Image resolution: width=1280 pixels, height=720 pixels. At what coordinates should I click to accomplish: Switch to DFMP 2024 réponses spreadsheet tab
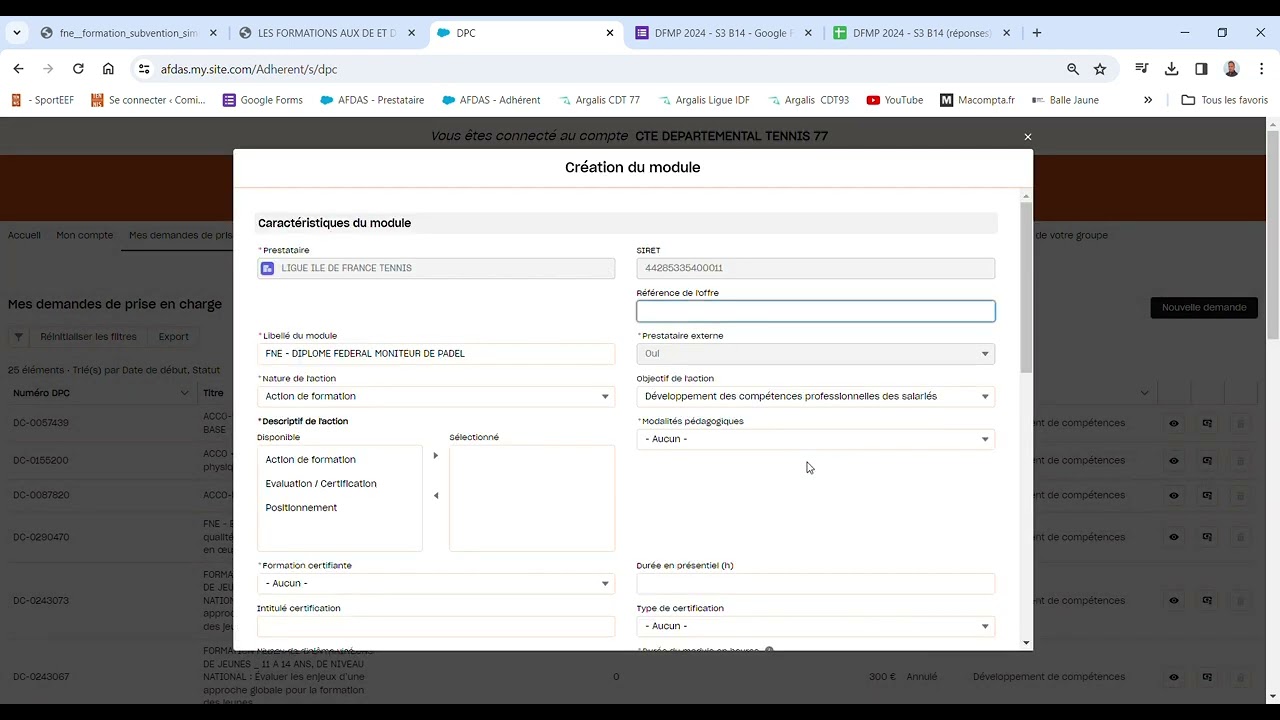pyautogui.click(x=922, y=33)
